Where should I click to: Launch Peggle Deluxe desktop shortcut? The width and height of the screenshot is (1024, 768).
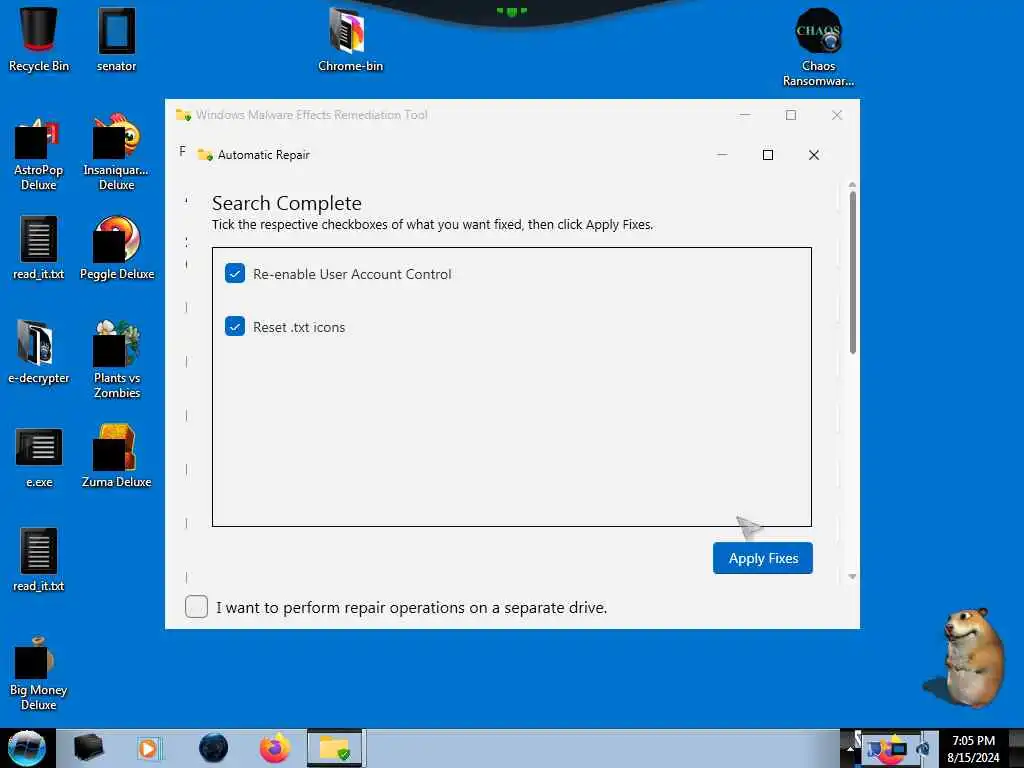tap(117, 248)
